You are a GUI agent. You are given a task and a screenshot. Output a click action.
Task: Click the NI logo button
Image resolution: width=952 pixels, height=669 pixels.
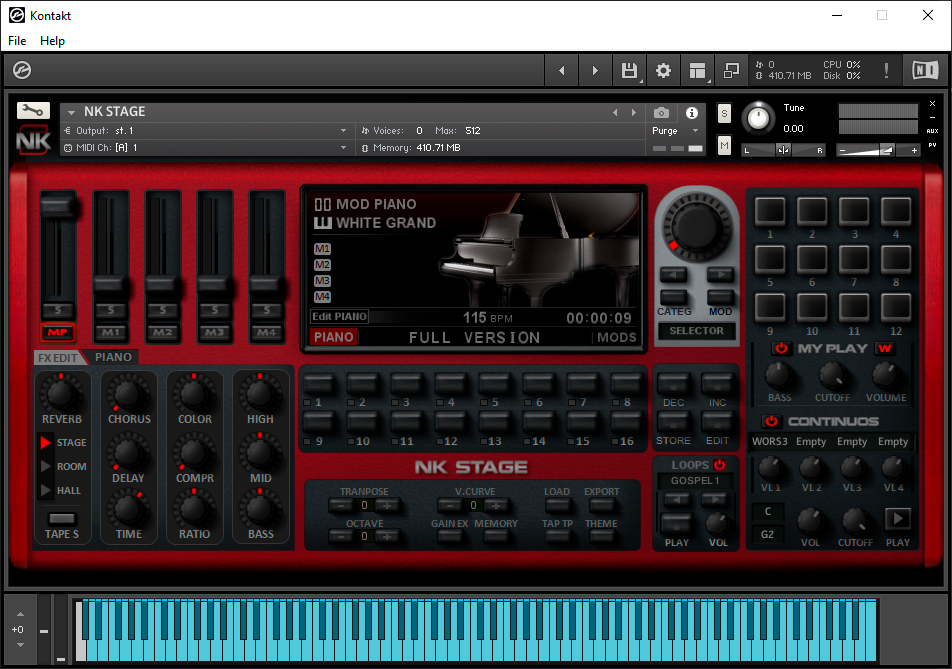pos(925,70)
